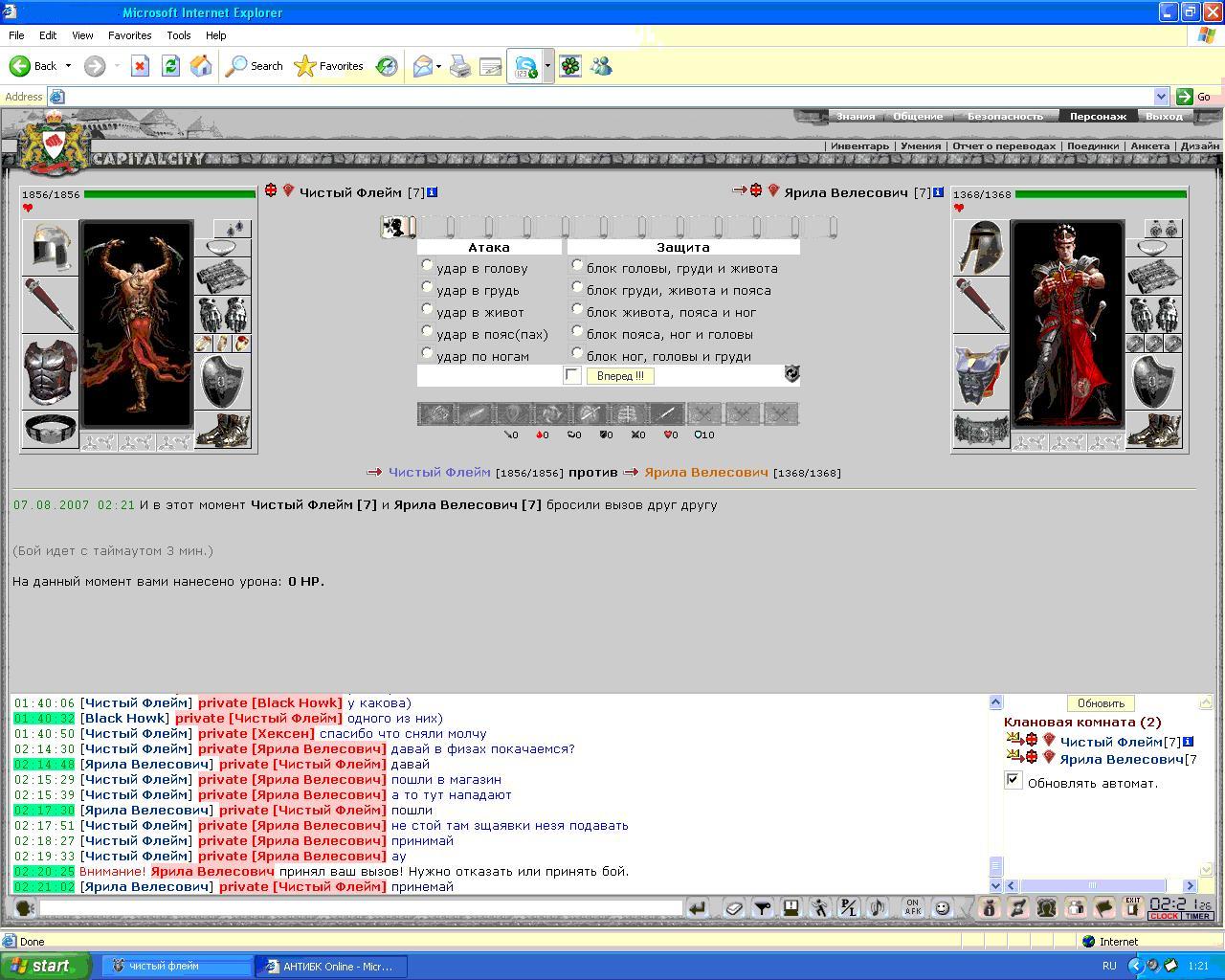Click the chat filter funnel icon

[762, 907]
